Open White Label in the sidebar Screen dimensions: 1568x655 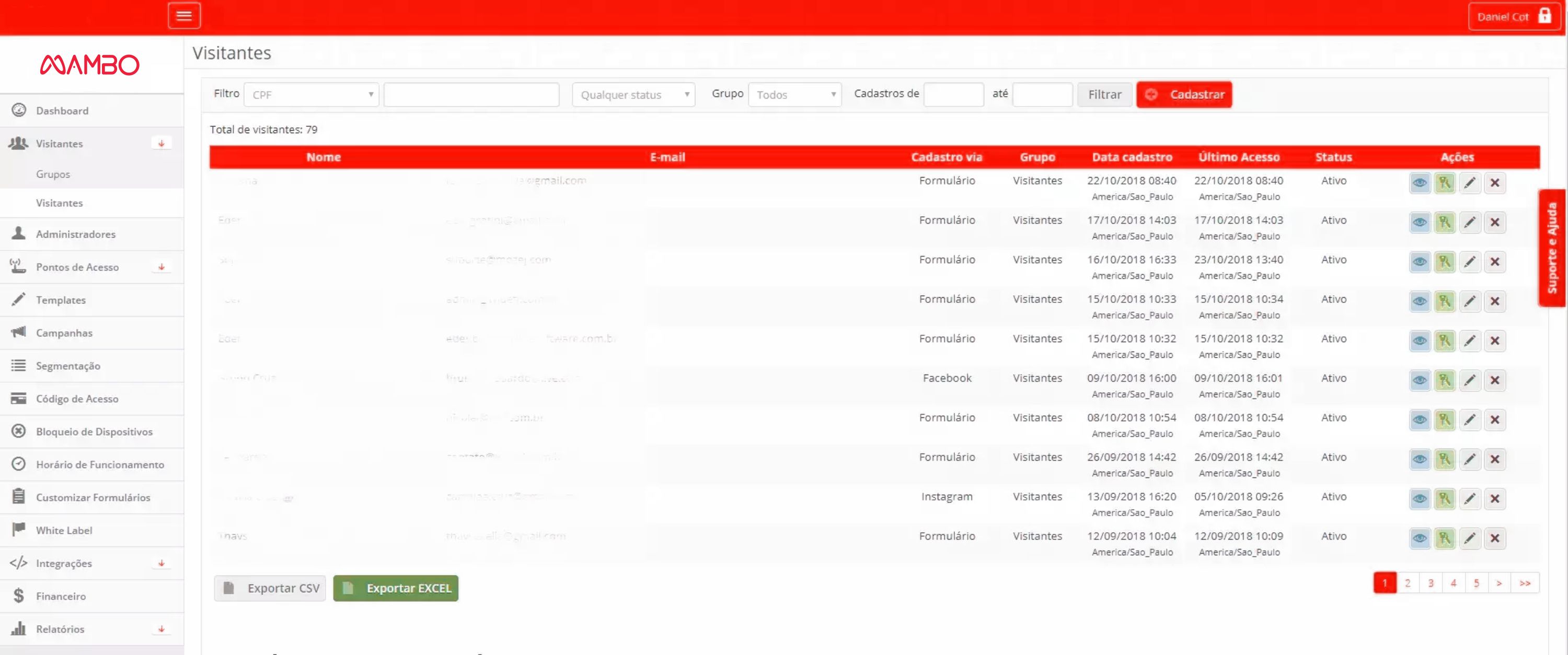91,530
